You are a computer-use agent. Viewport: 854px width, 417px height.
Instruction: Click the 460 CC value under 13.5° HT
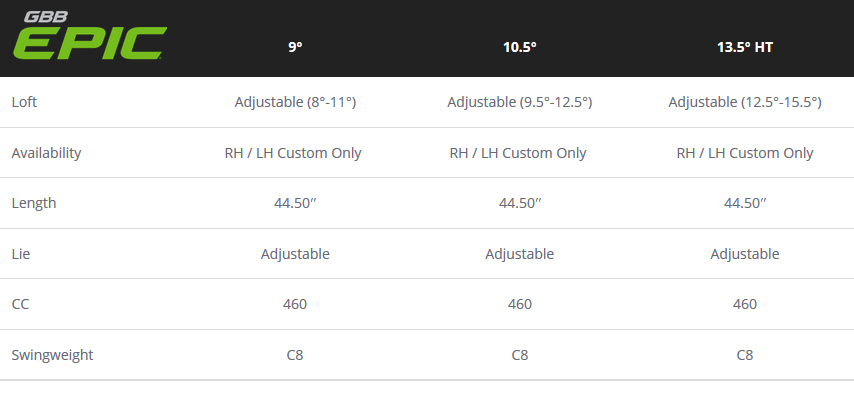pyautogui.click(x=745, y=304)
